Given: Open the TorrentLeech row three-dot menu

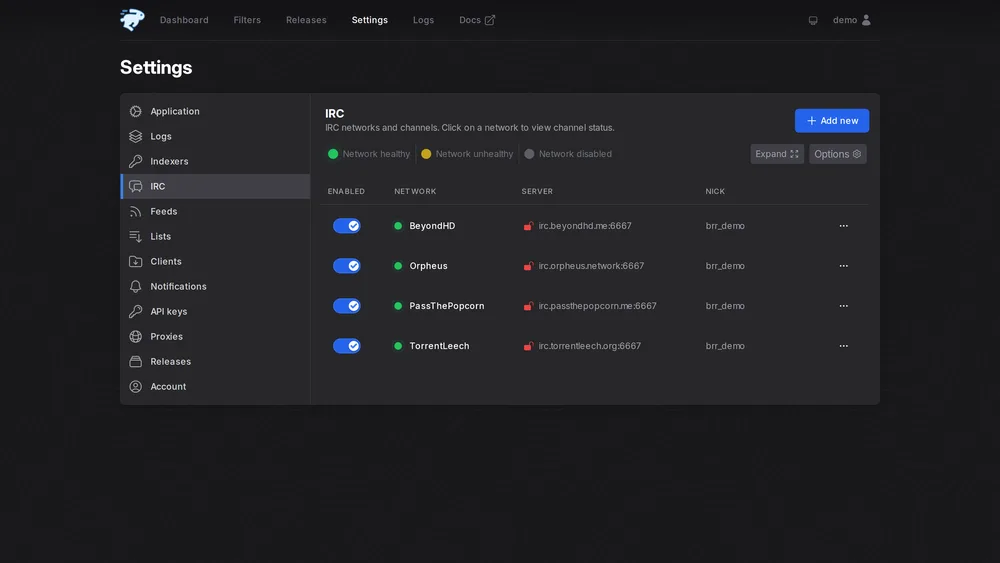Looking at the screenshot, I should (843, 346).
